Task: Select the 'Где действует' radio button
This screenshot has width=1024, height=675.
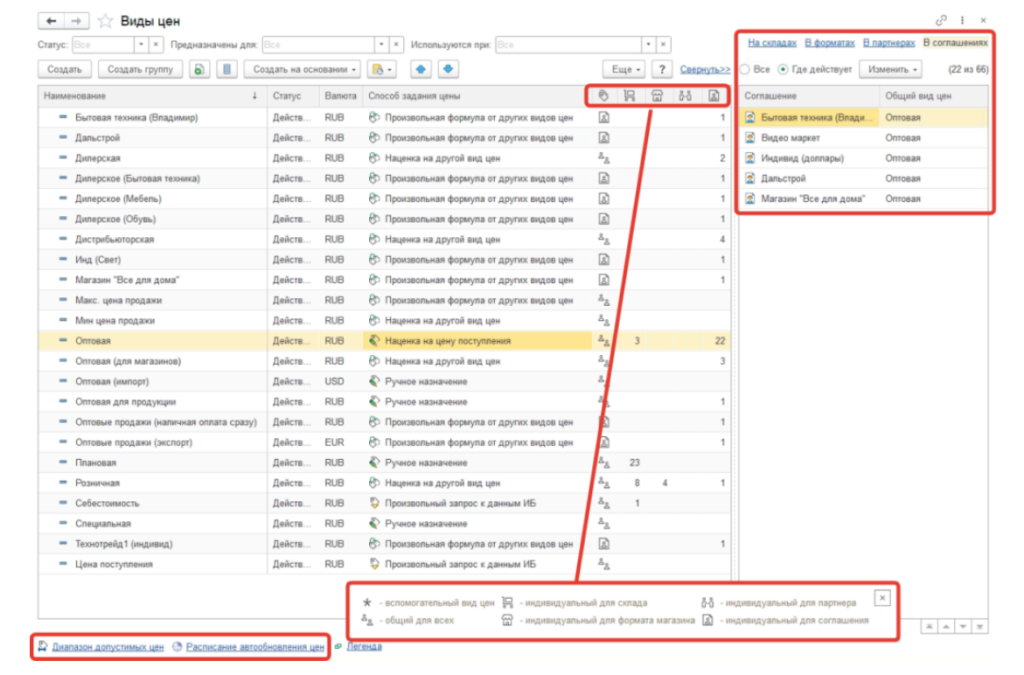Action: (783, 70)
